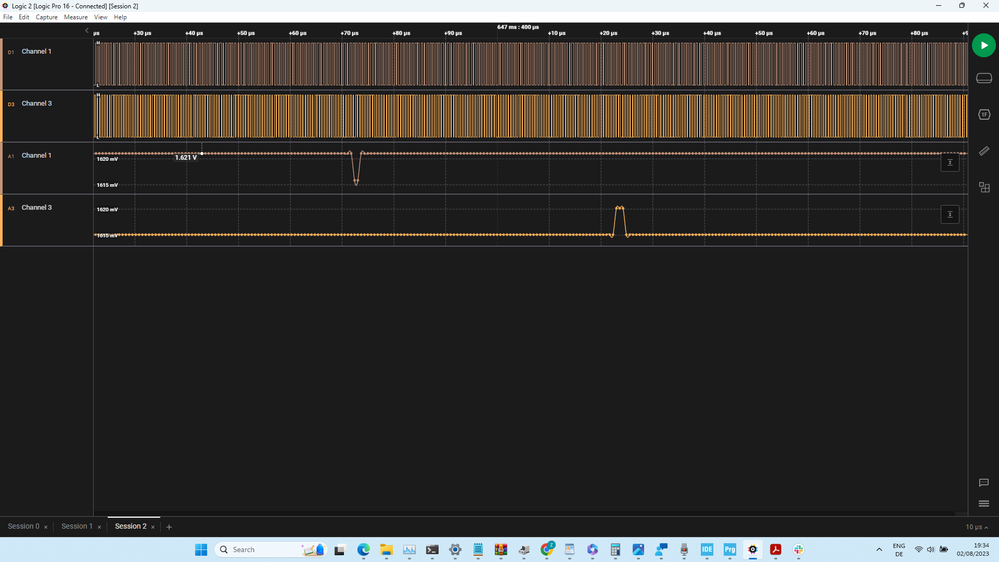Open the Wi-Fi network tray icon
Viewport: 999px width, 562px height.
click(919, 549)
